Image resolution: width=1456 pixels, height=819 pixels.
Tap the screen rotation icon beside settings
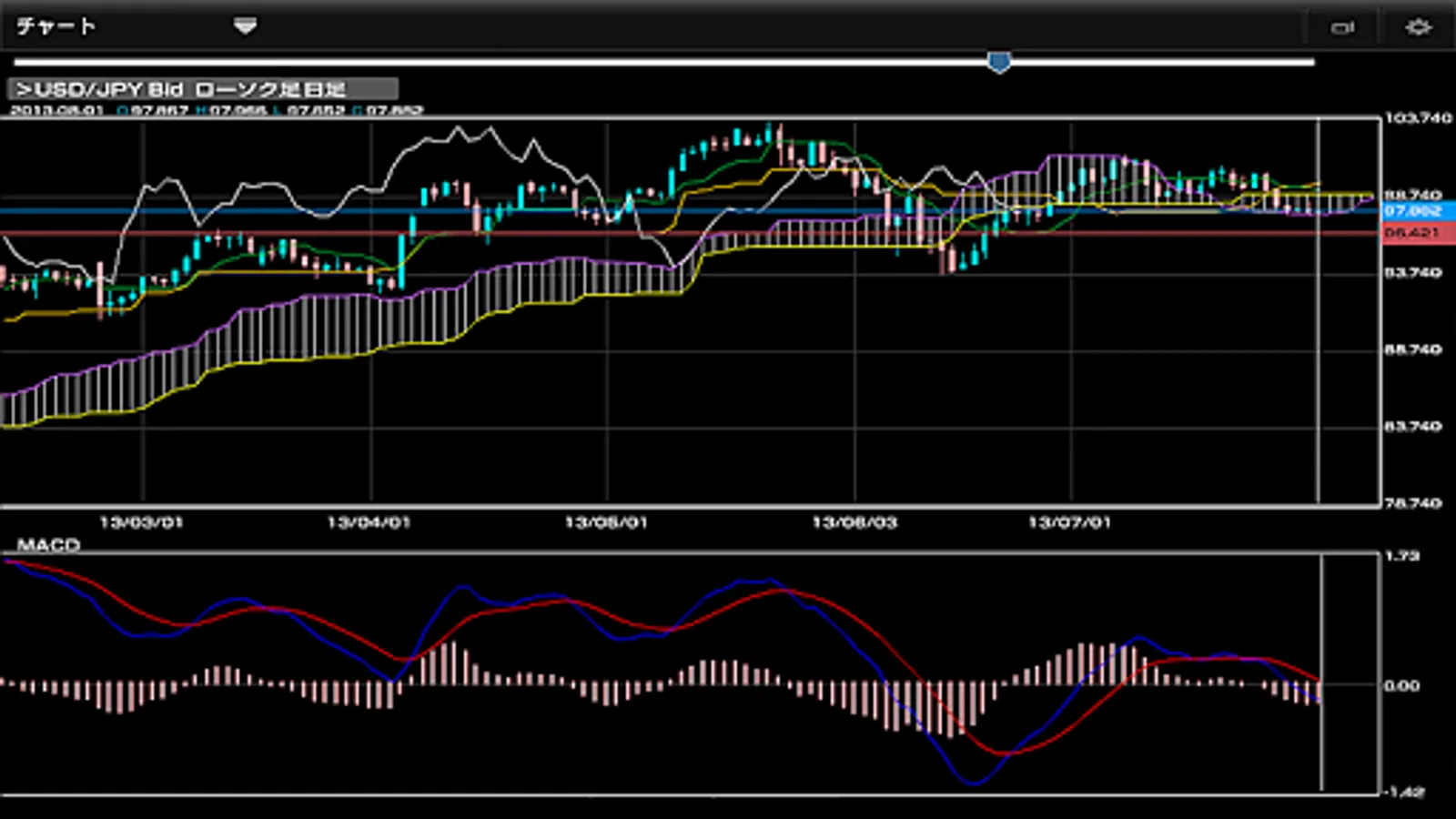(1342, 27)
